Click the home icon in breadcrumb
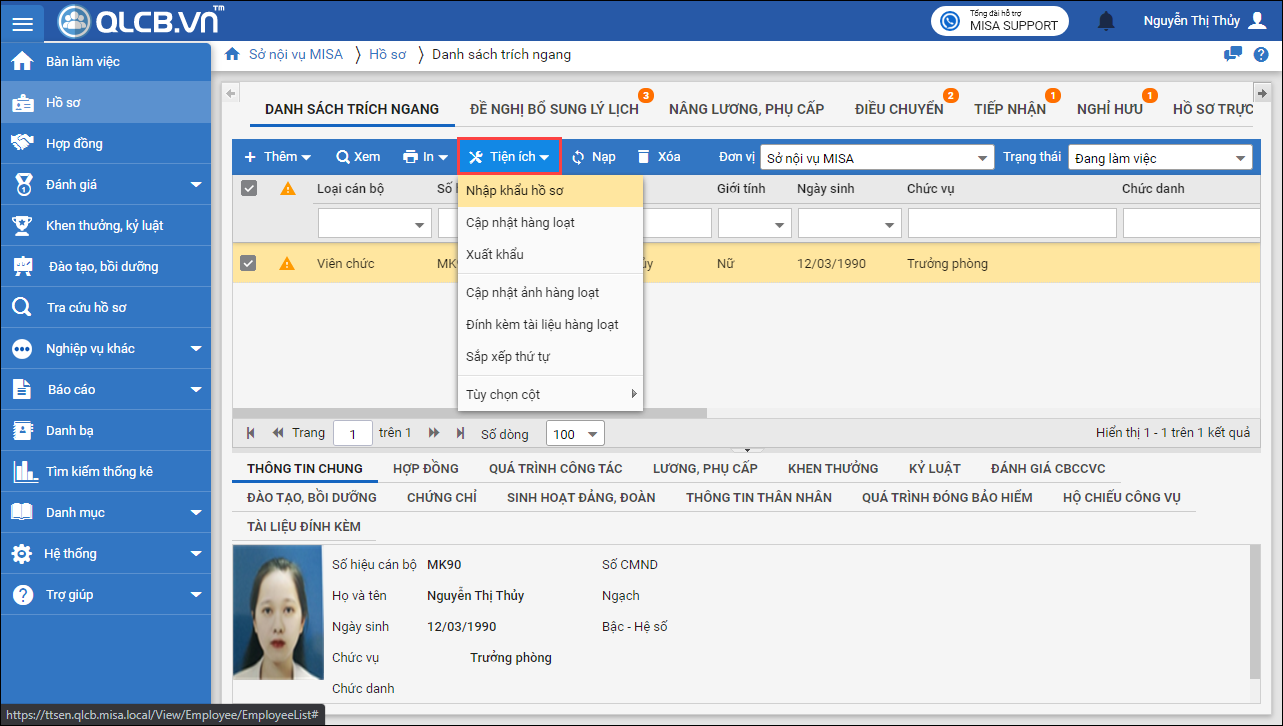 tap(232, 55)
